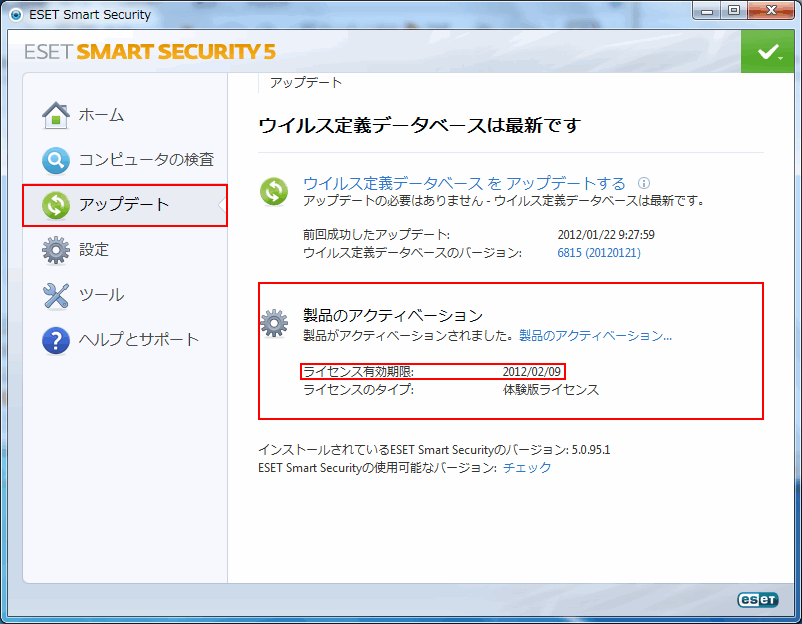Click the Tools wrench icon in sidebar
The image size is (802, 624).
point(56,295)
